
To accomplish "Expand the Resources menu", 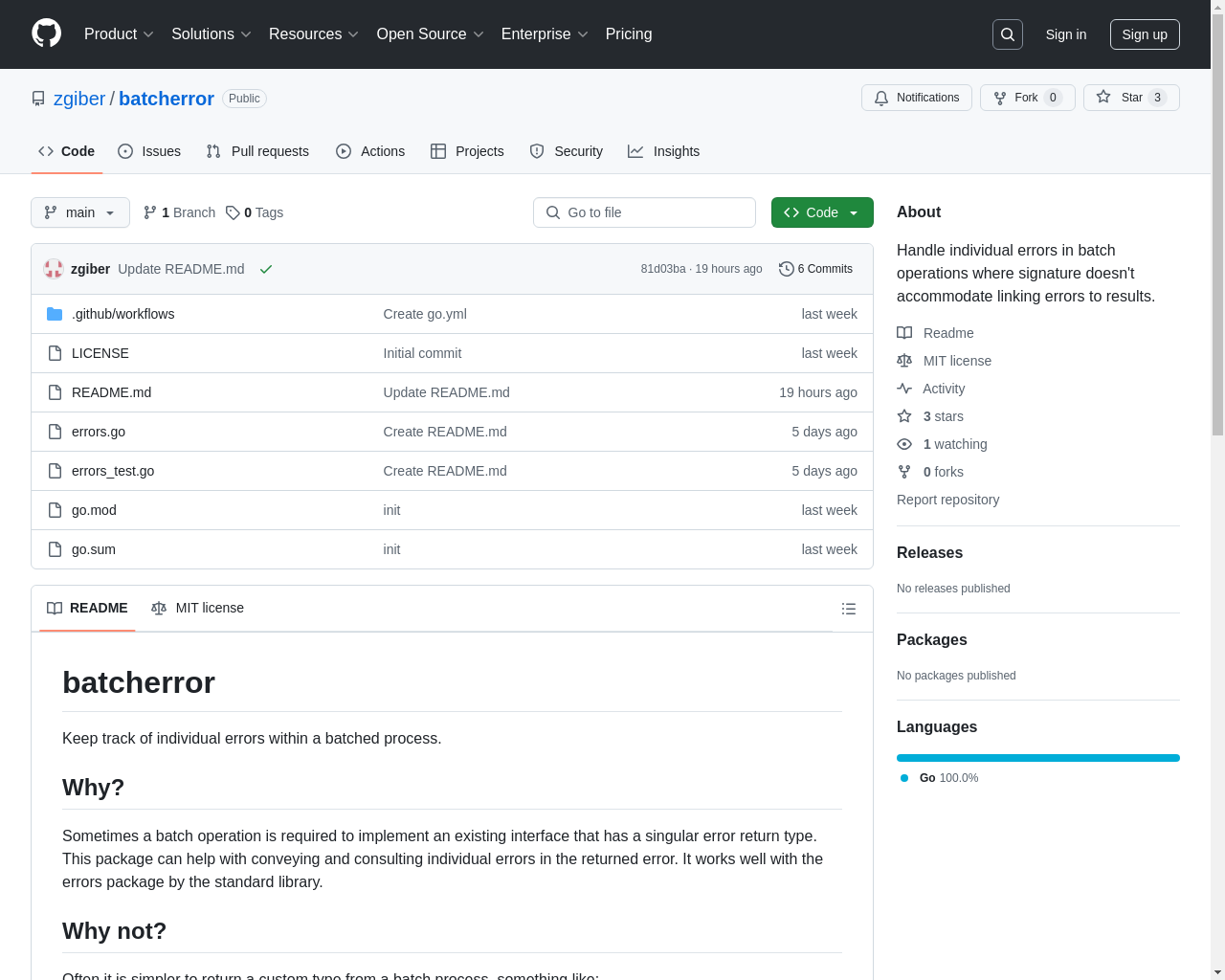I will click(x=314, y=34).
